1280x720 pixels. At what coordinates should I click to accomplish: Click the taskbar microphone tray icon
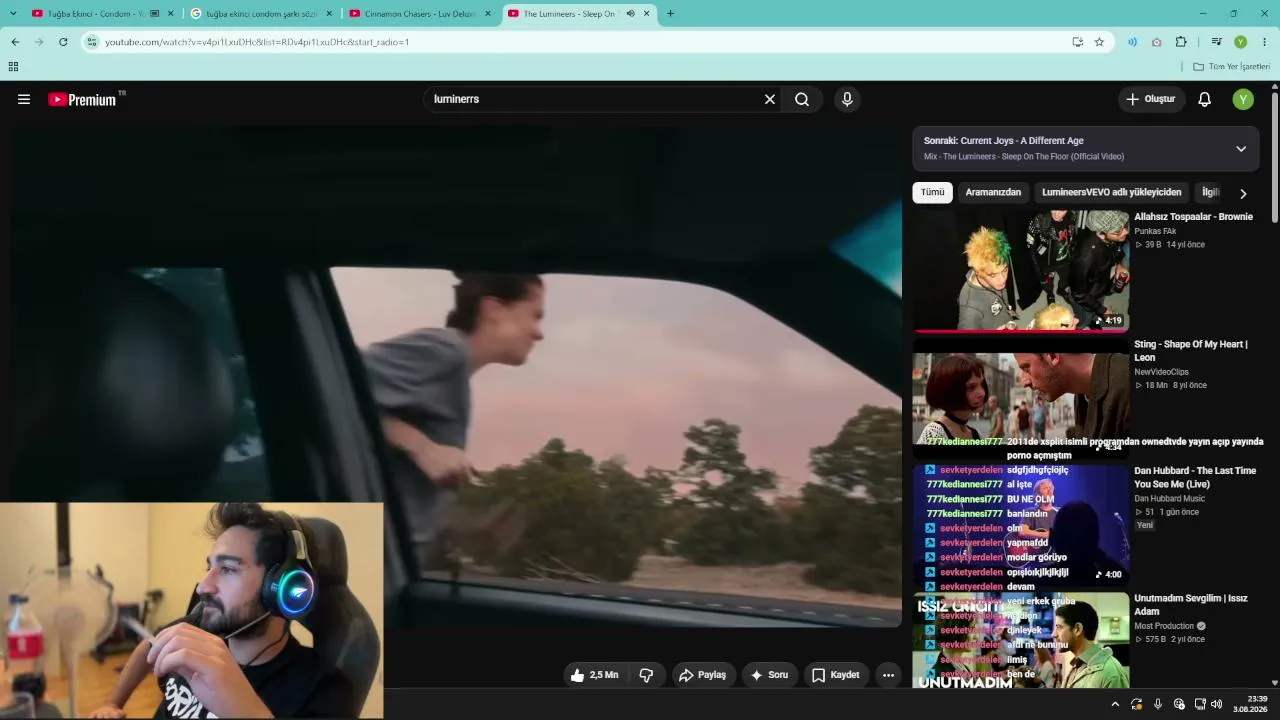point(1158,704)
